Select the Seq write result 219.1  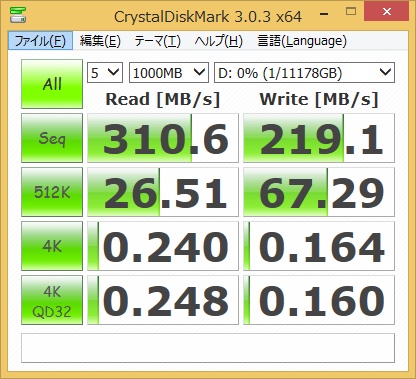(x=319, y=138)
